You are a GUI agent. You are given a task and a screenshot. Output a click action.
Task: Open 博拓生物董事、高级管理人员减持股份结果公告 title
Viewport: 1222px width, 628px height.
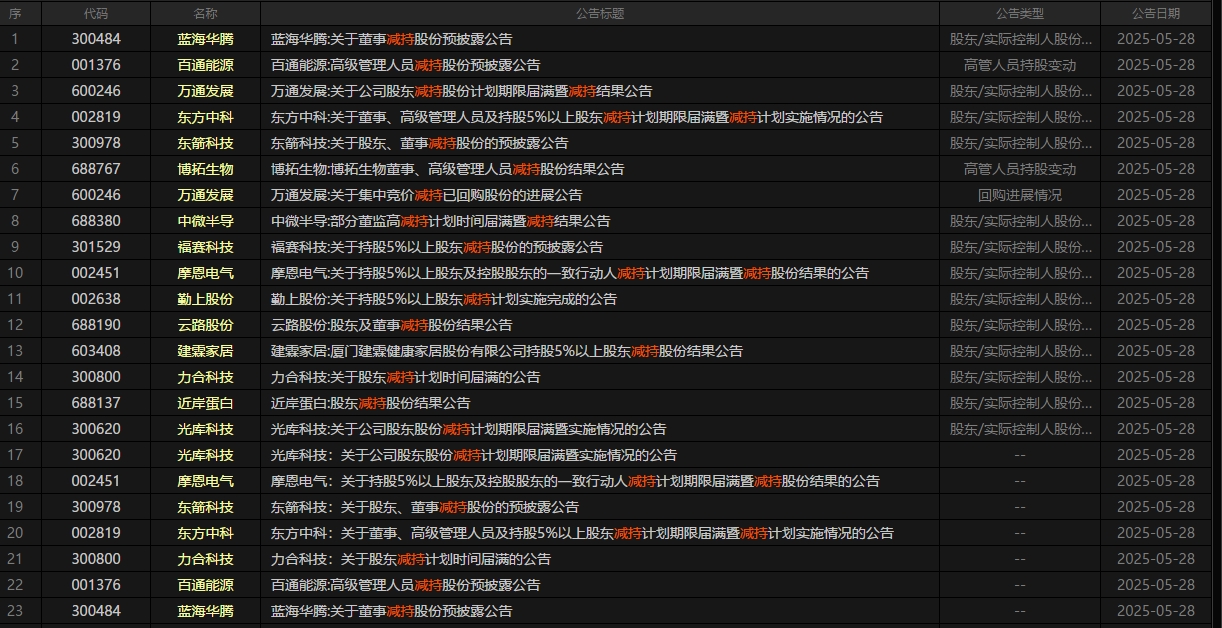[447, 169]
